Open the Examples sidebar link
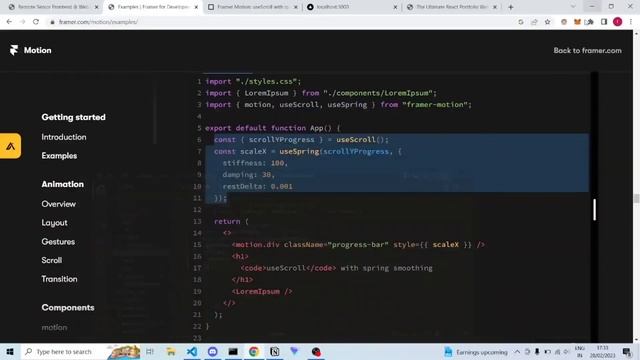The height and width of the screenshot is (360, 640). (x=59, y=156)
